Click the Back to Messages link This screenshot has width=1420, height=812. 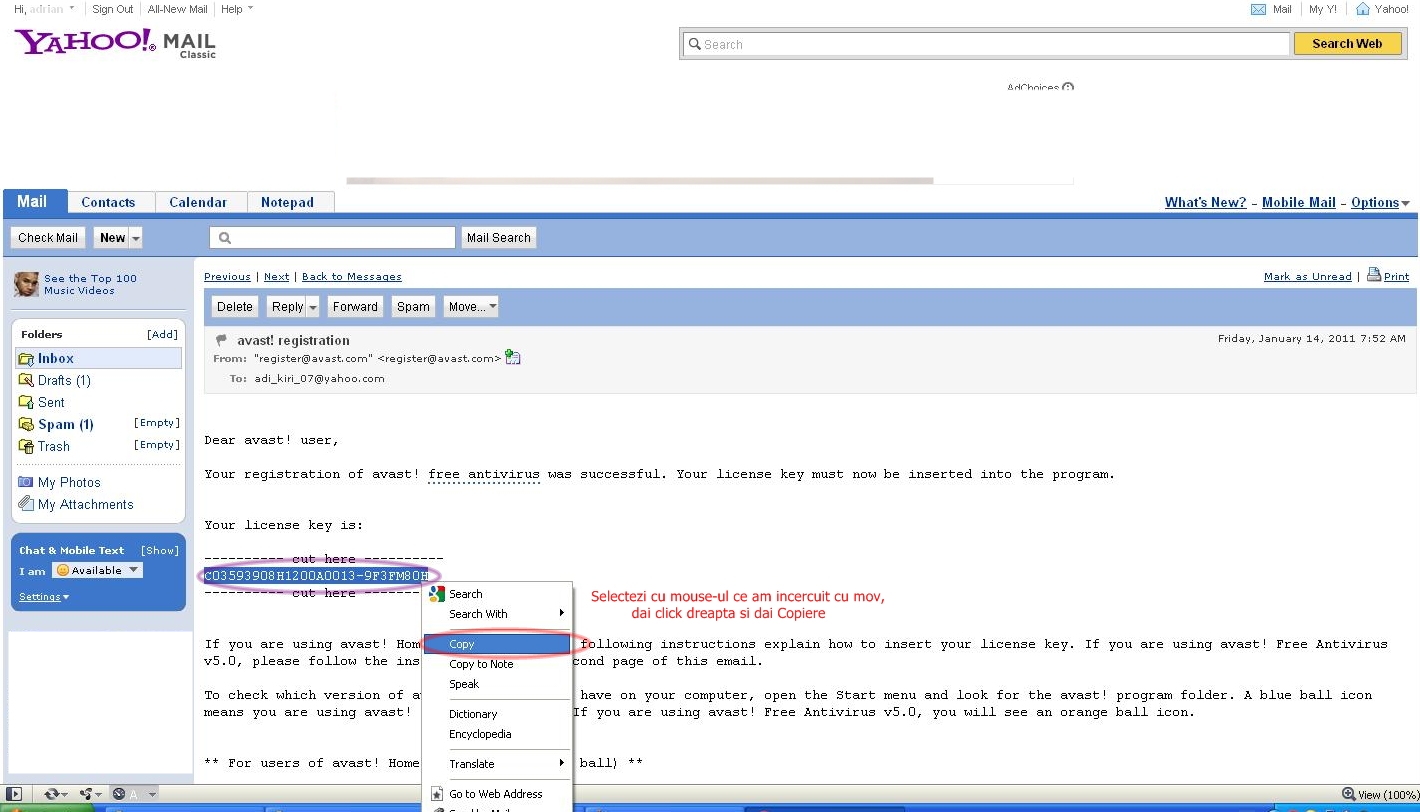click(x=352, y=277)
